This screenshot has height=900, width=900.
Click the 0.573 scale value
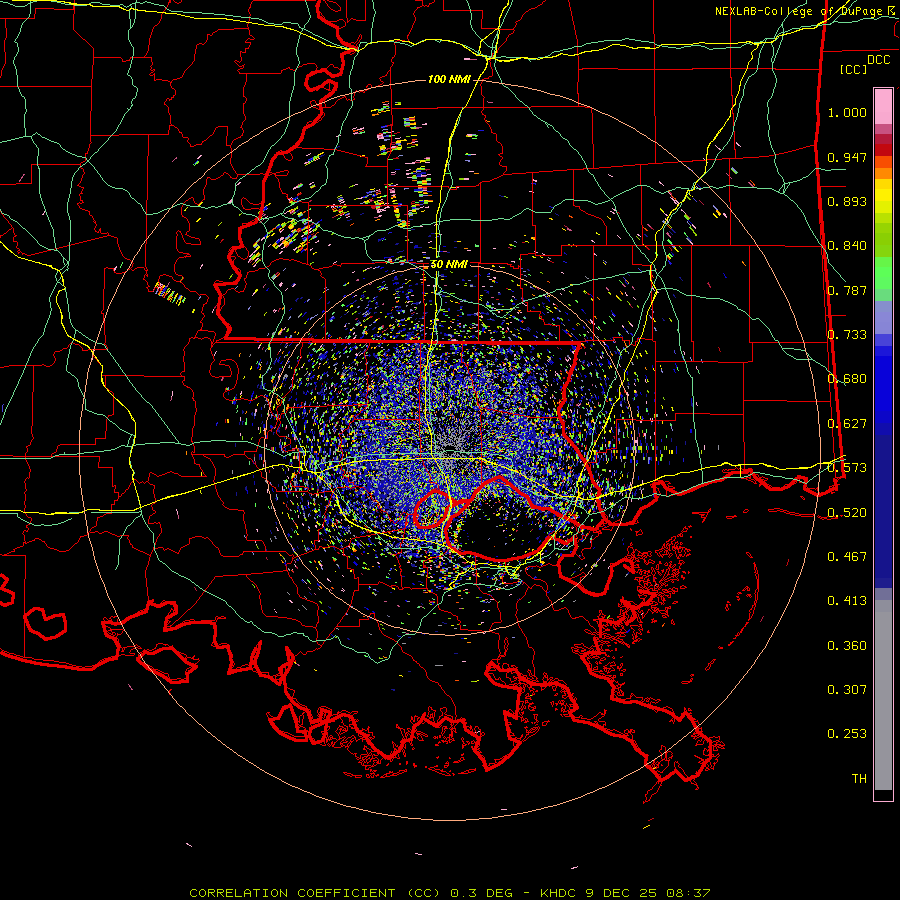[847, 468]
